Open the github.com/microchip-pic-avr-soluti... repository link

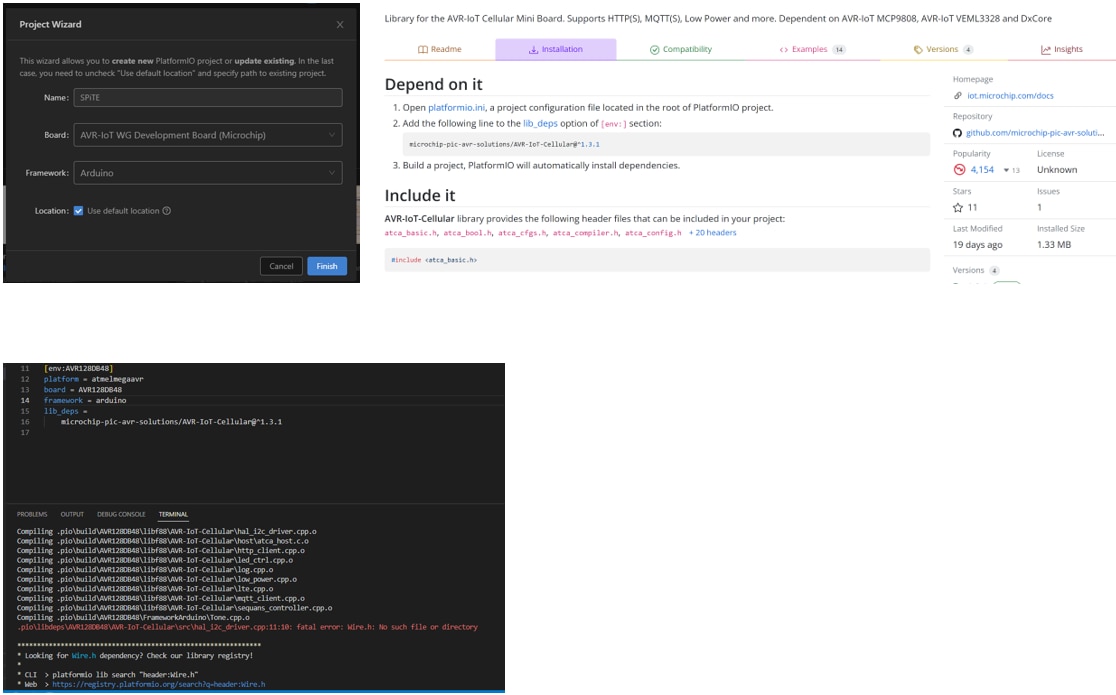(1035, 132)
